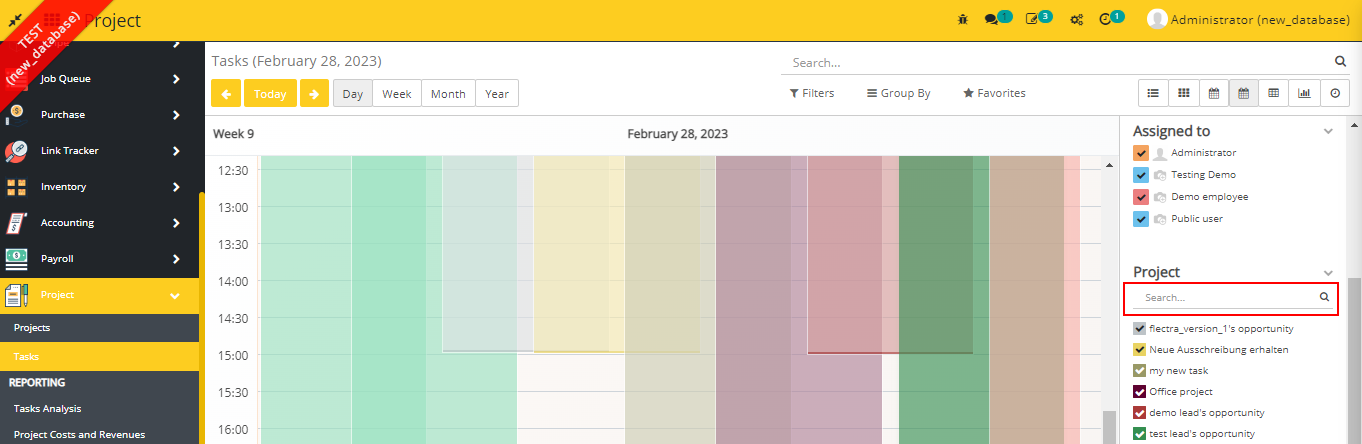This screenshot has width=1362, height=444.
Task: Click the magnifier icon in Project filter search
Action: click(1324, 297)
